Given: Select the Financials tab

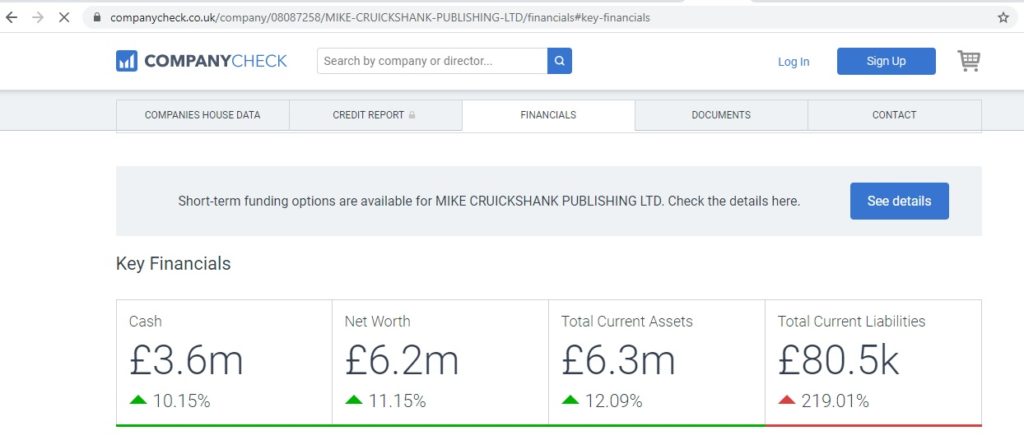Looking at the screenshot, I should pyautogui.click(x=549, y=115).
